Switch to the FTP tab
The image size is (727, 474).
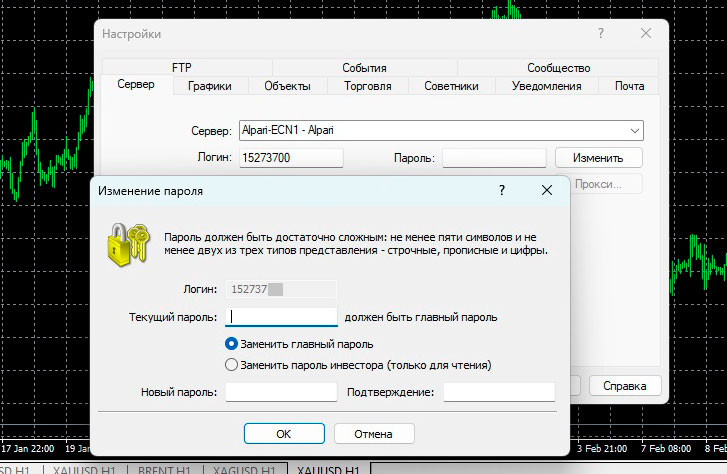(181, 68)
